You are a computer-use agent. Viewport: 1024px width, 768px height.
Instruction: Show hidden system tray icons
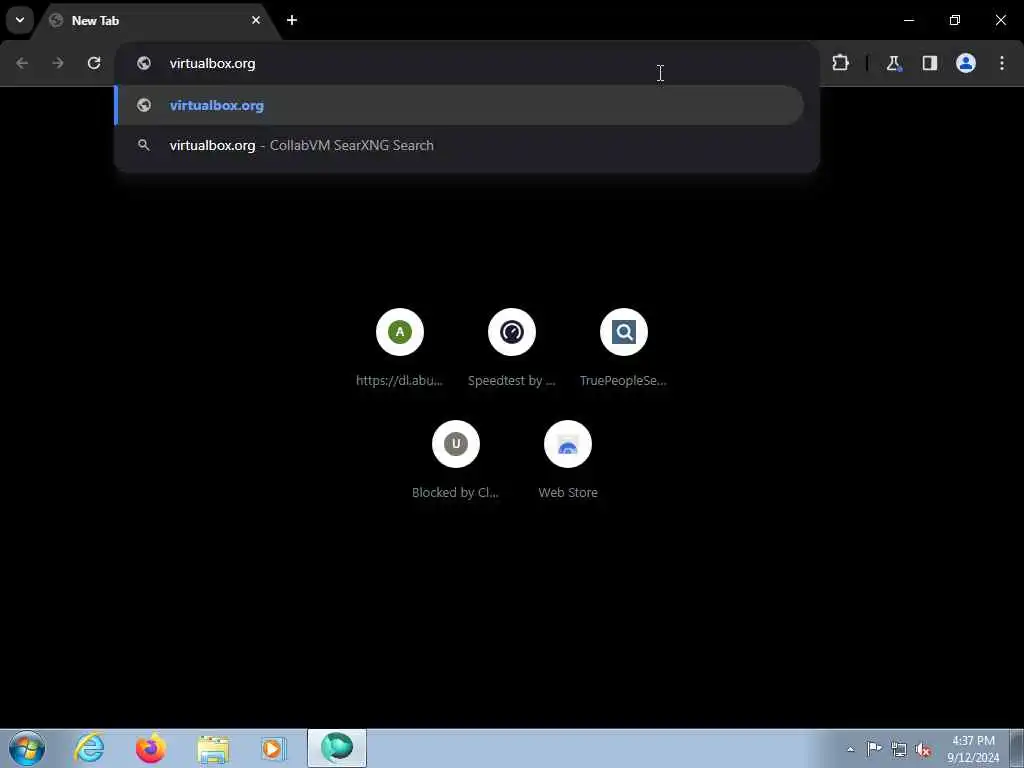[x=850, y=749]
